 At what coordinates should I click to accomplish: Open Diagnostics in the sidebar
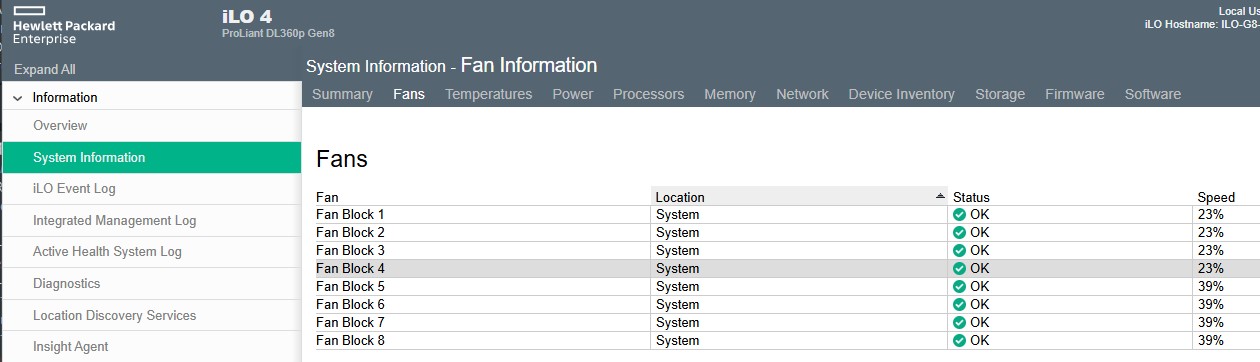point(151,284)
